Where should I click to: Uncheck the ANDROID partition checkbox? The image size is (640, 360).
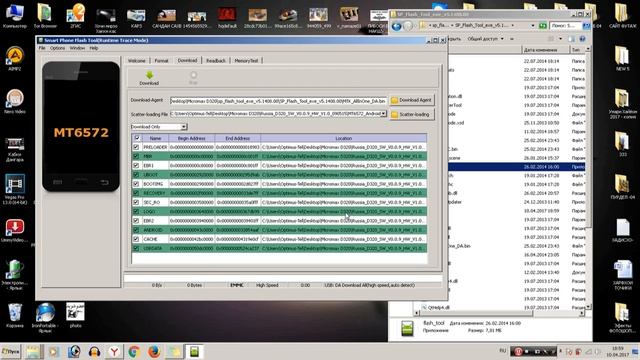pos(136,230)
